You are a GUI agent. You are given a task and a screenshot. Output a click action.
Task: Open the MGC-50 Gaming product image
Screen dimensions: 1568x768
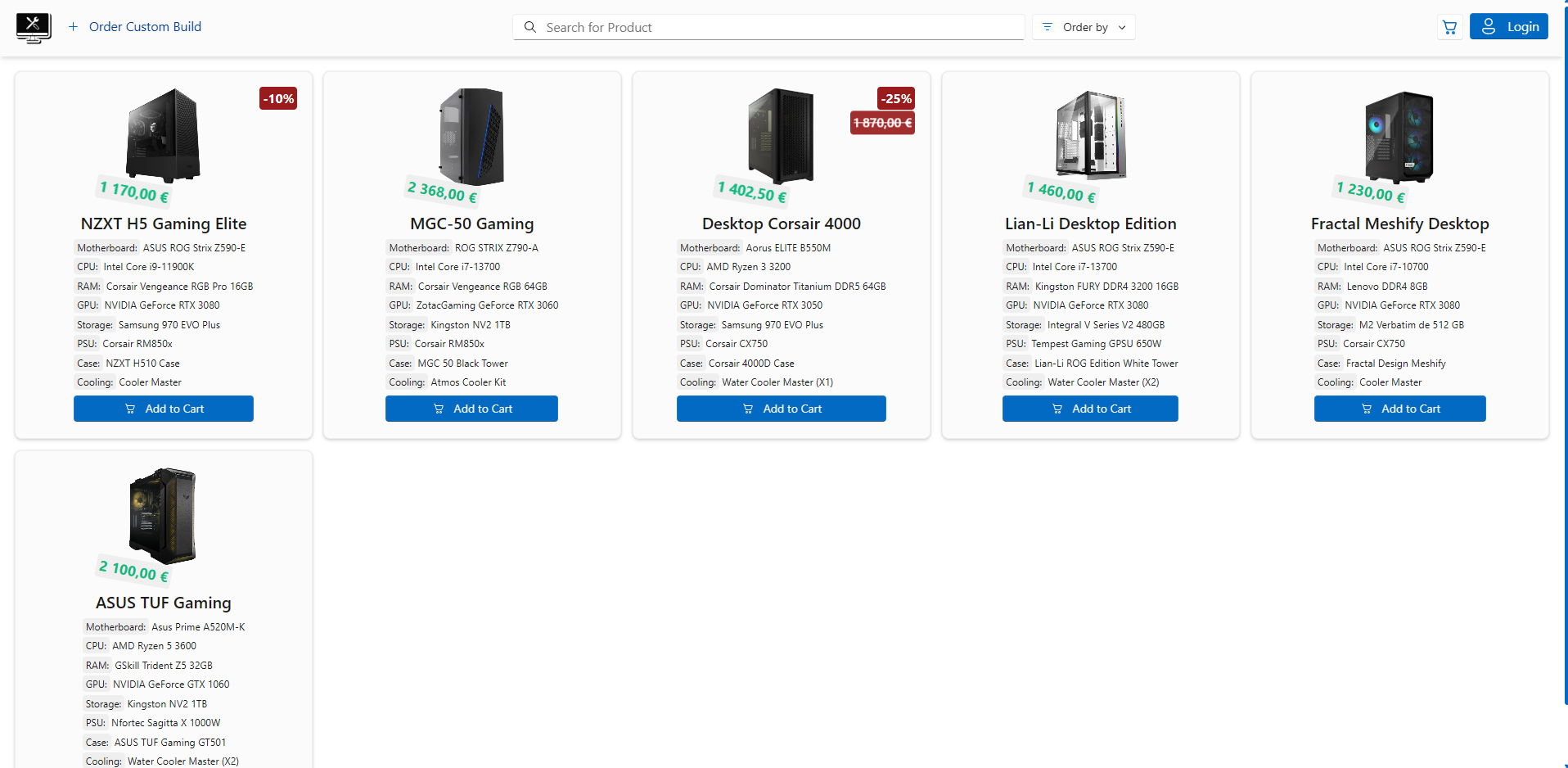click(x=472, y=136)
